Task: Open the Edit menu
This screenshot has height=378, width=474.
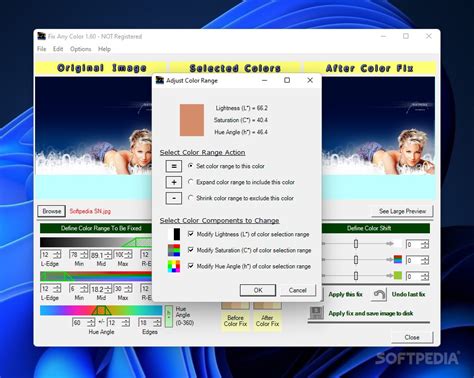Action: [x=58, y=49]
